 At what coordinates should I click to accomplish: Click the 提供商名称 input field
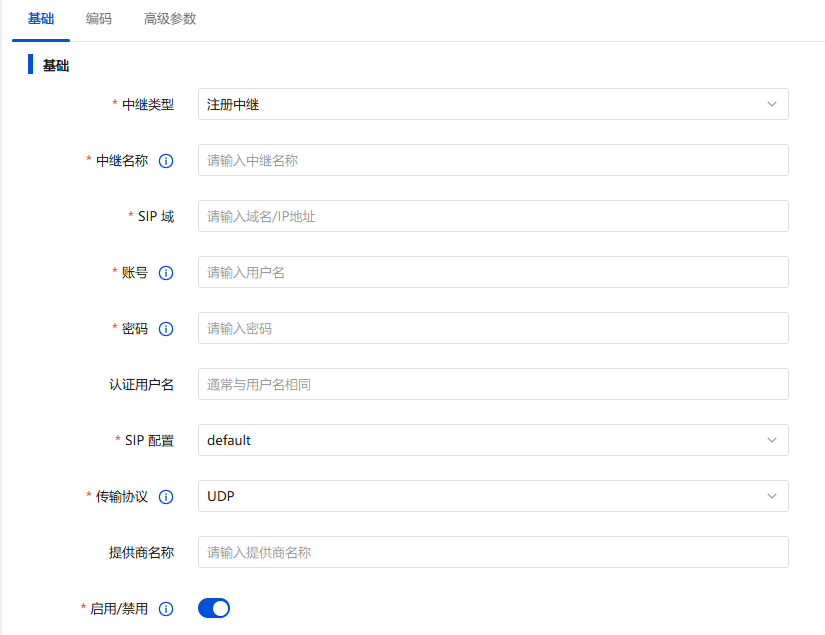(x=492, y=552)
